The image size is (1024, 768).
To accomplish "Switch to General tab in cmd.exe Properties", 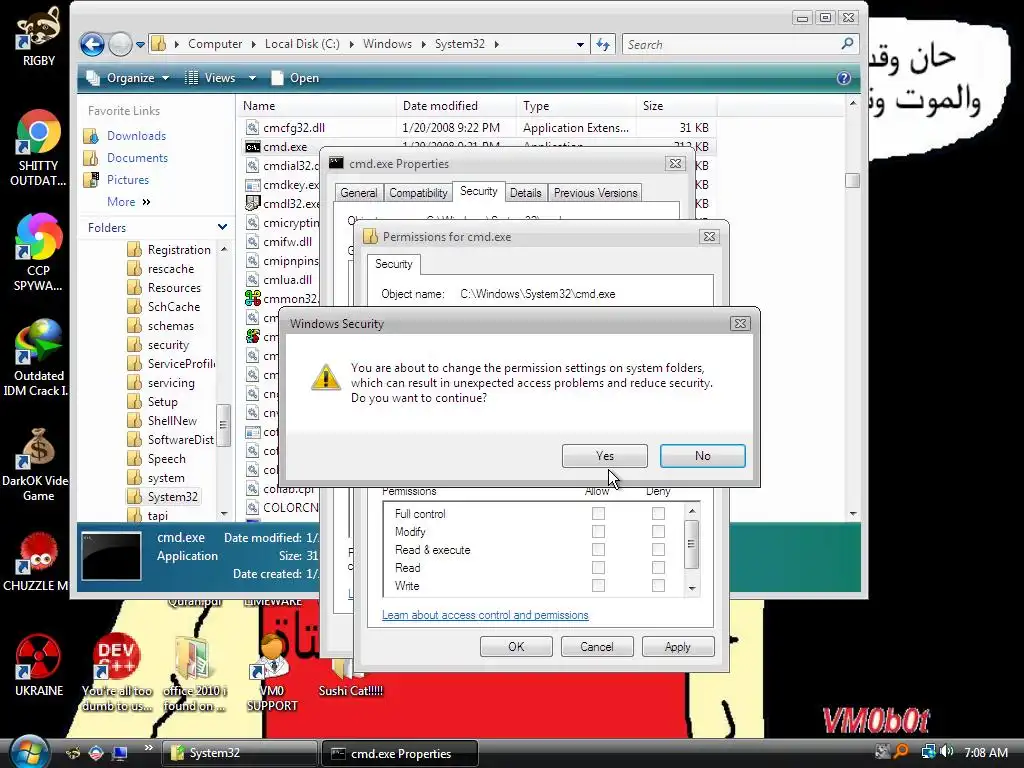I will [359, 193].
